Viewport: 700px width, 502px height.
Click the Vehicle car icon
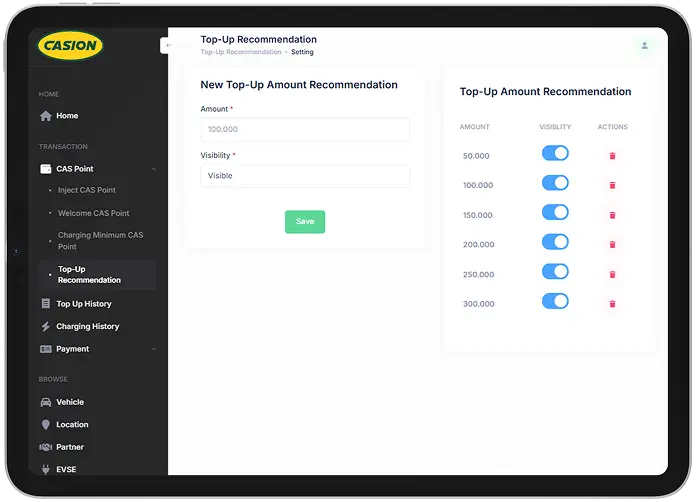tap(45, 402)
